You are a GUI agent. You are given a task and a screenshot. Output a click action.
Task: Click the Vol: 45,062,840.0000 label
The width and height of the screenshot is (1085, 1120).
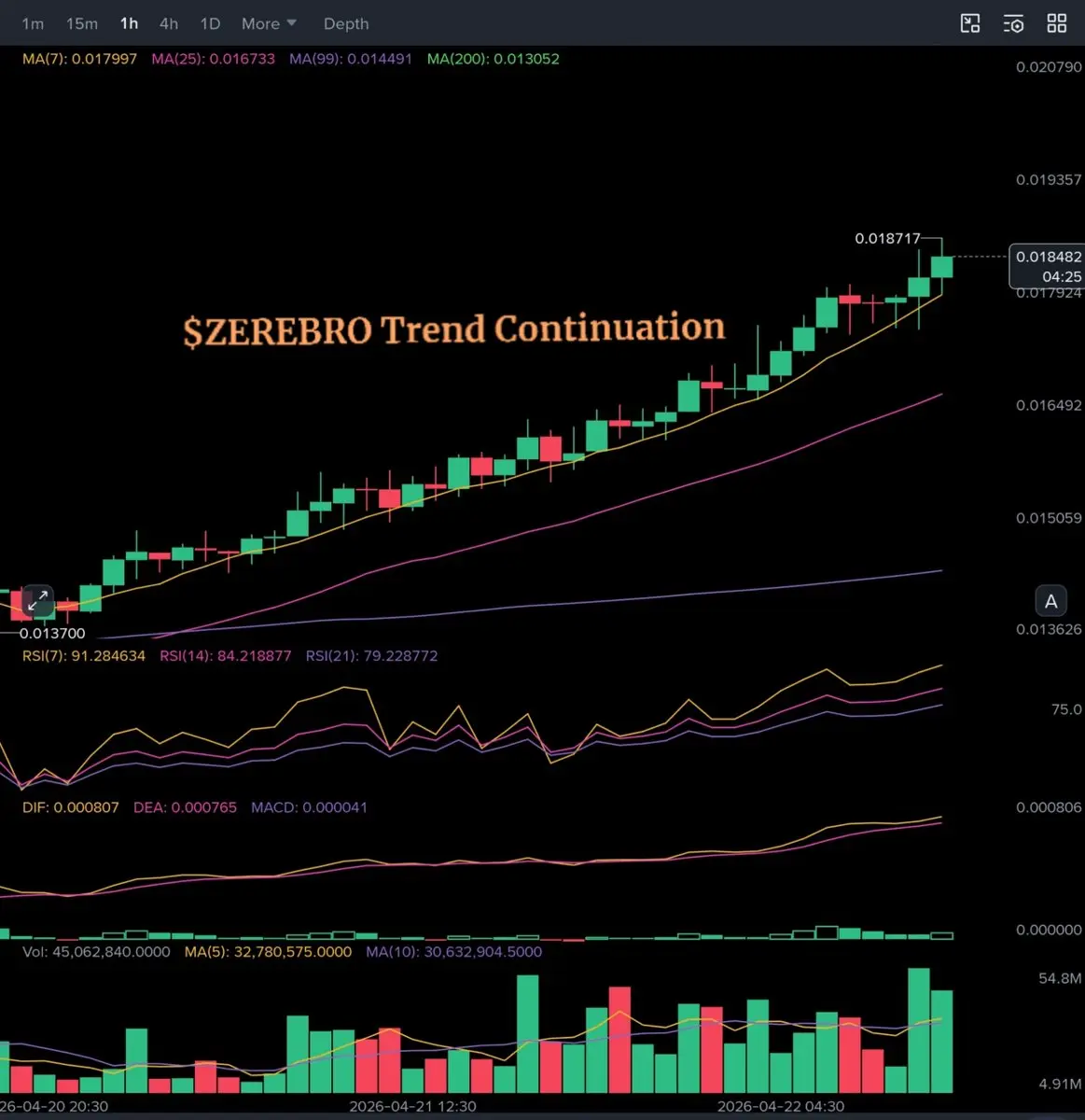point(96,952)
